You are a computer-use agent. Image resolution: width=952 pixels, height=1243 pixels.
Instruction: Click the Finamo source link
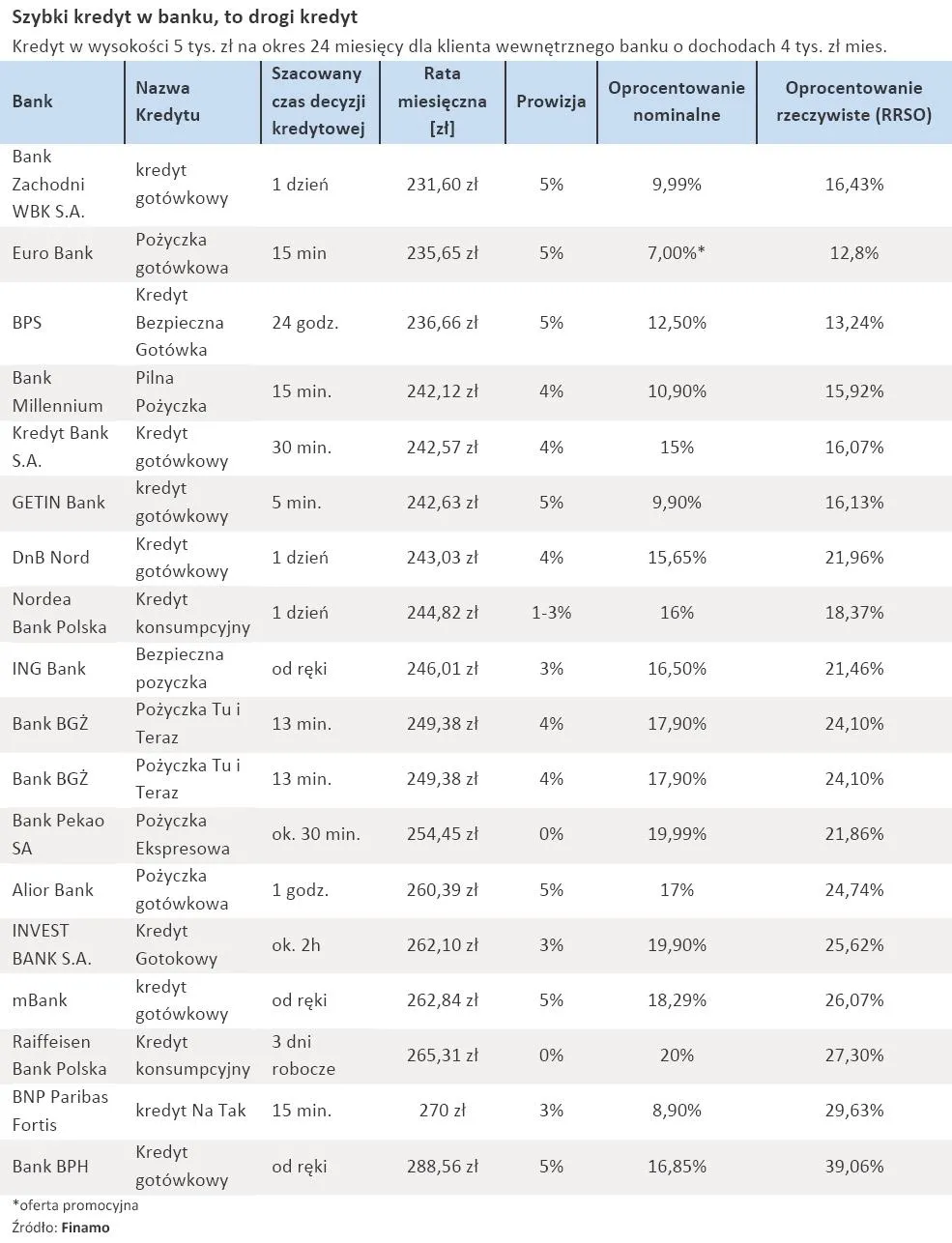pyautogui.click(x=86, y=1228)
